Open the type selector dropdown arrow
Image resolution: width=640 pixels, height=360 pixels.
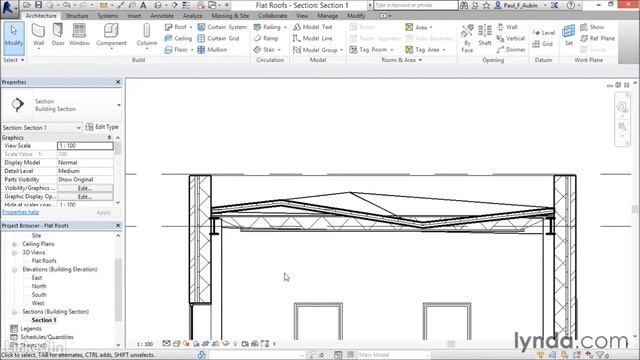pos(119,105)
